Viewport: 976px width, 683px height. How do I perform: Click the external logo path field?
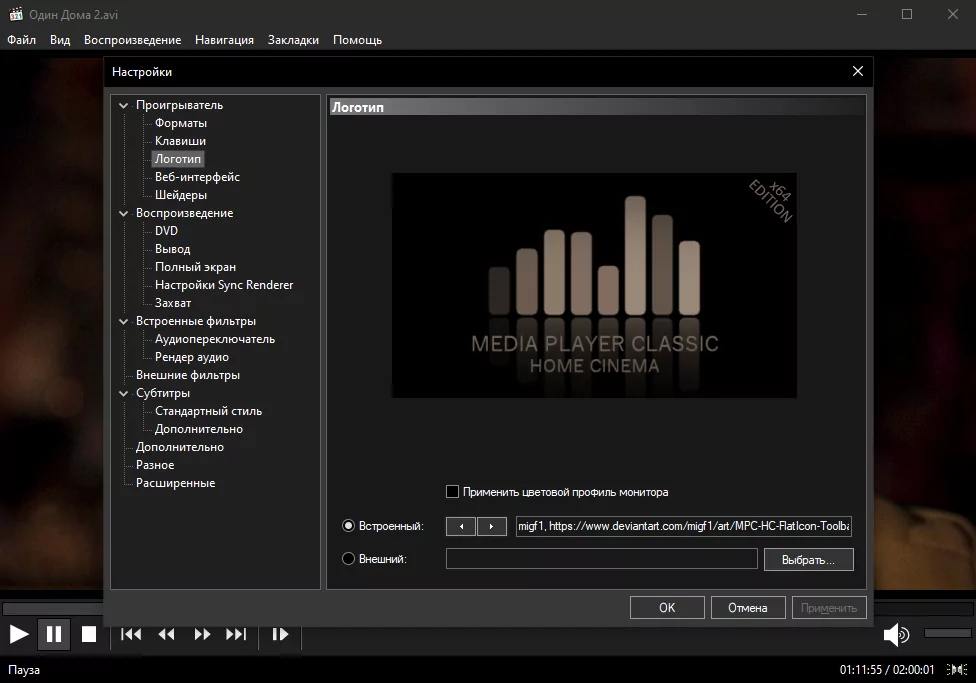601,559
